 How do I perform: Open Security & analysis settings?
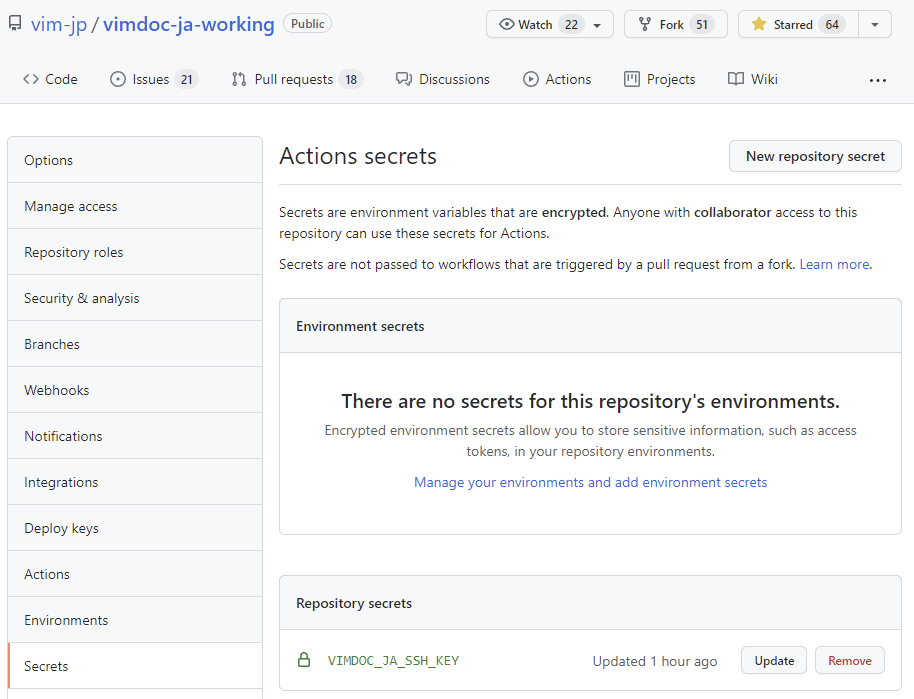135,298
